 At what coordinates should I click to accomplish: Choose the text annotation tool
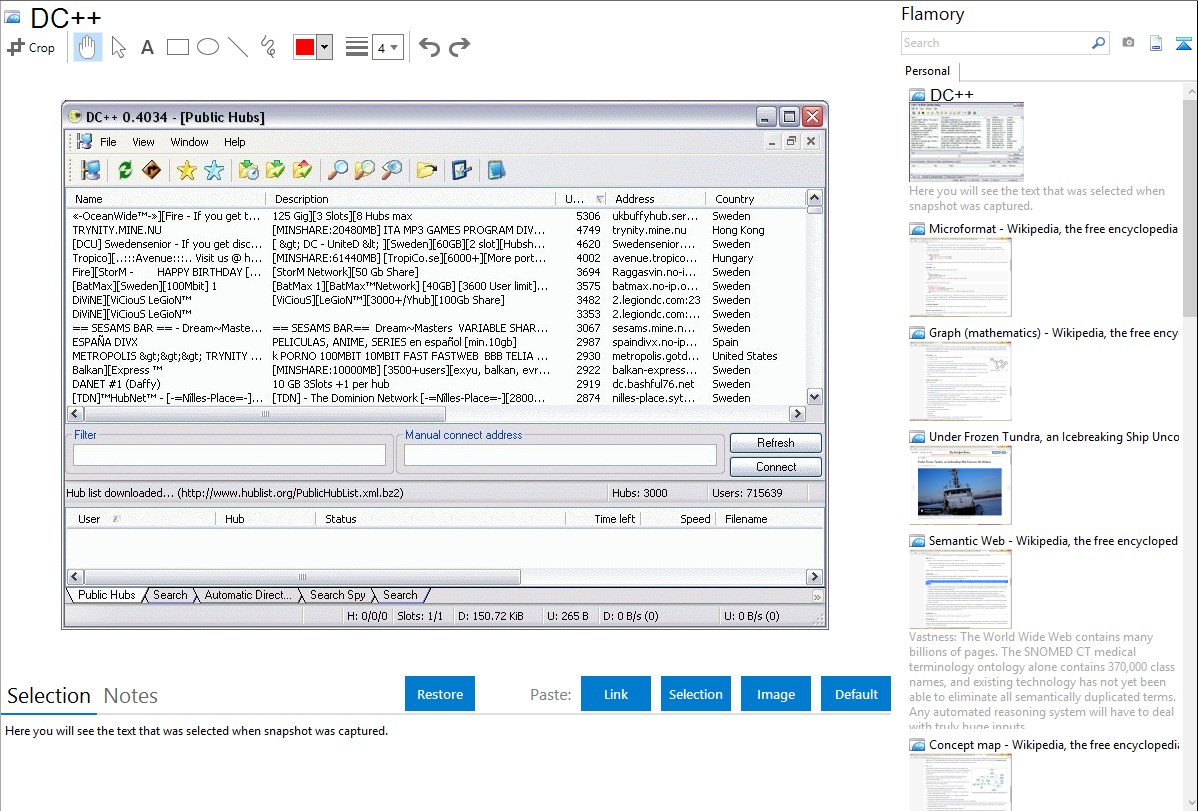[x=147, y=47]
